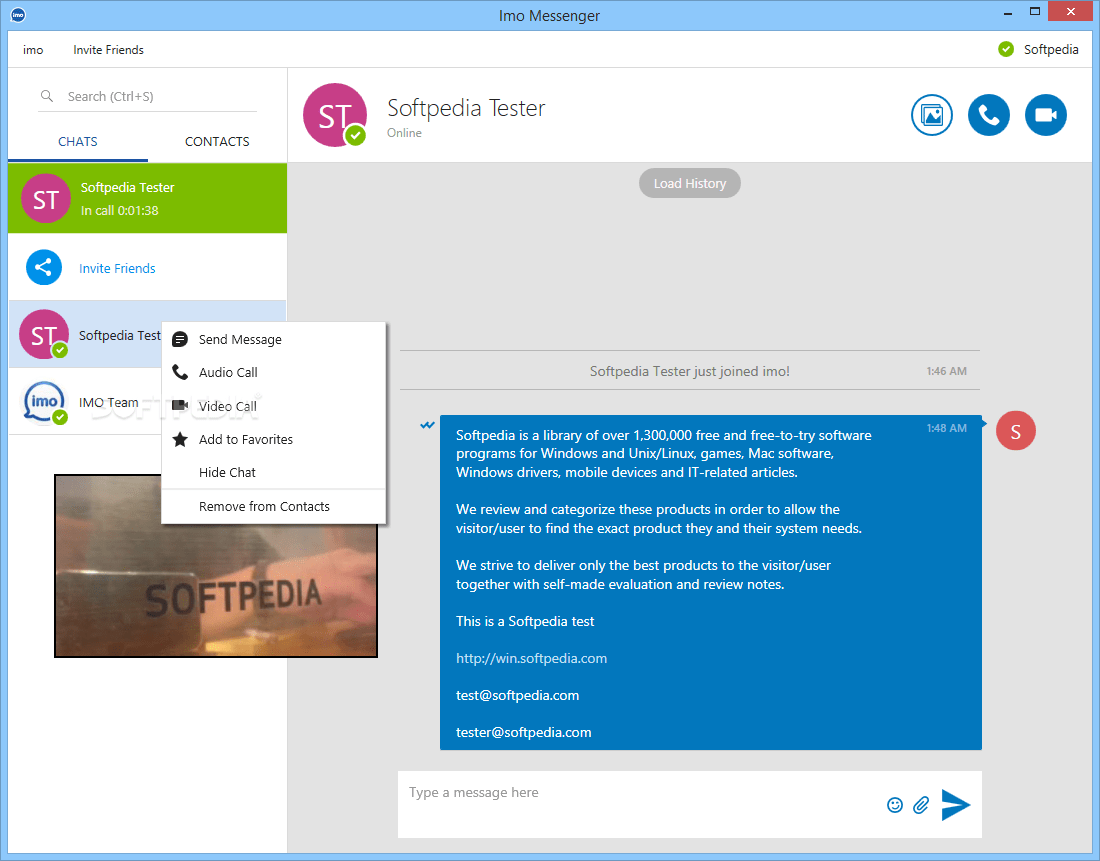
Task: Click star icon beside Add to Favorites
Action: pyautogui.click(x=180, y=439)
